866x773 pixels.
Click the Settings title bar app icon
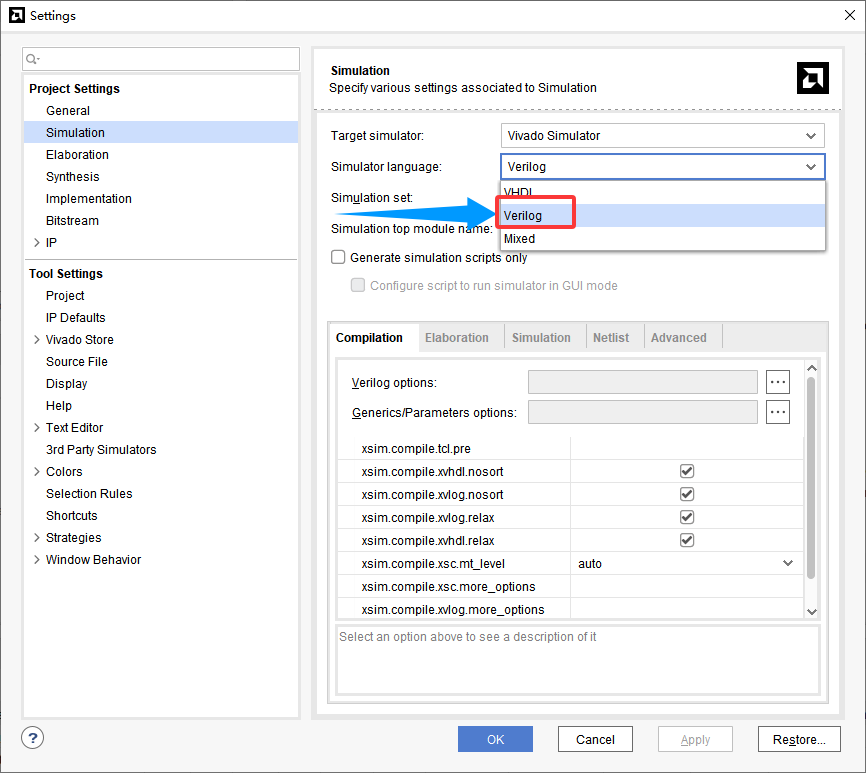click(x=17, y=15)
